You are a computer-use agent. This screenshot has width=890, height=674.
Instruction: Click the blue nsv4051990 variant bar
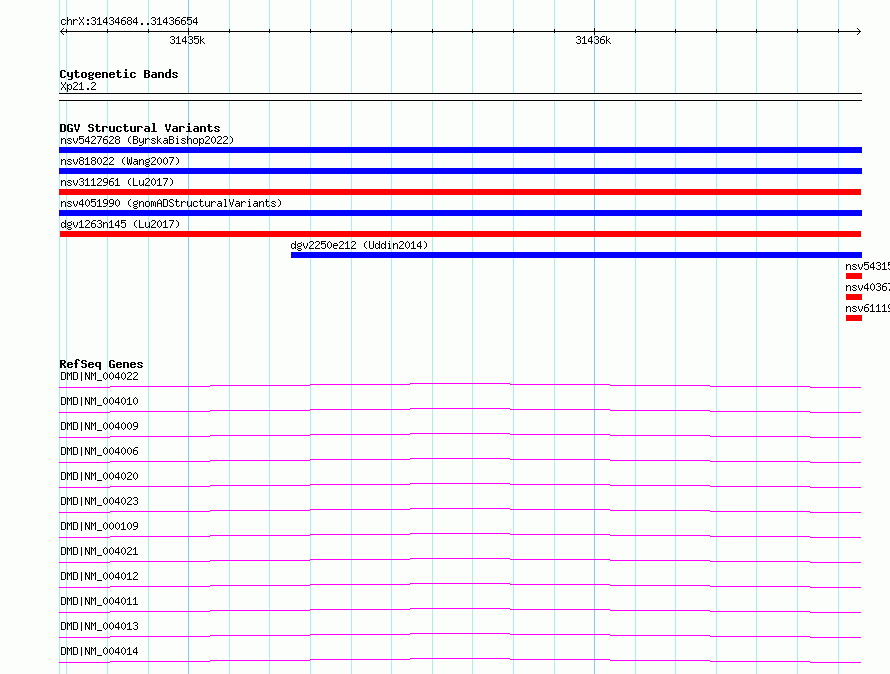click(x=460, y=213)
